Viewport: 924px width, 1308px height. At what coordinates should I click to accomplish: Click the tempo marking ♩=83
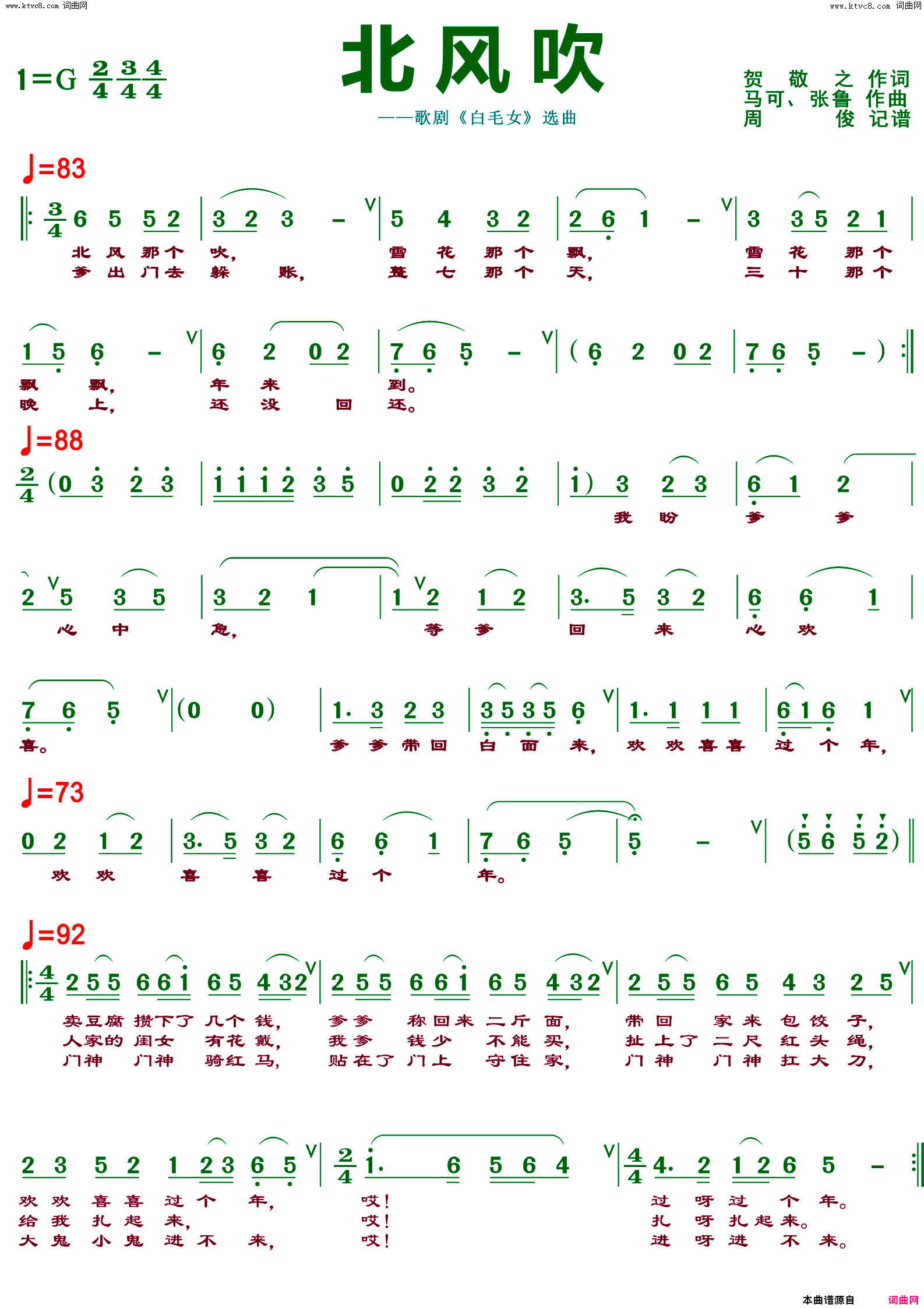(x=54, y=168)
